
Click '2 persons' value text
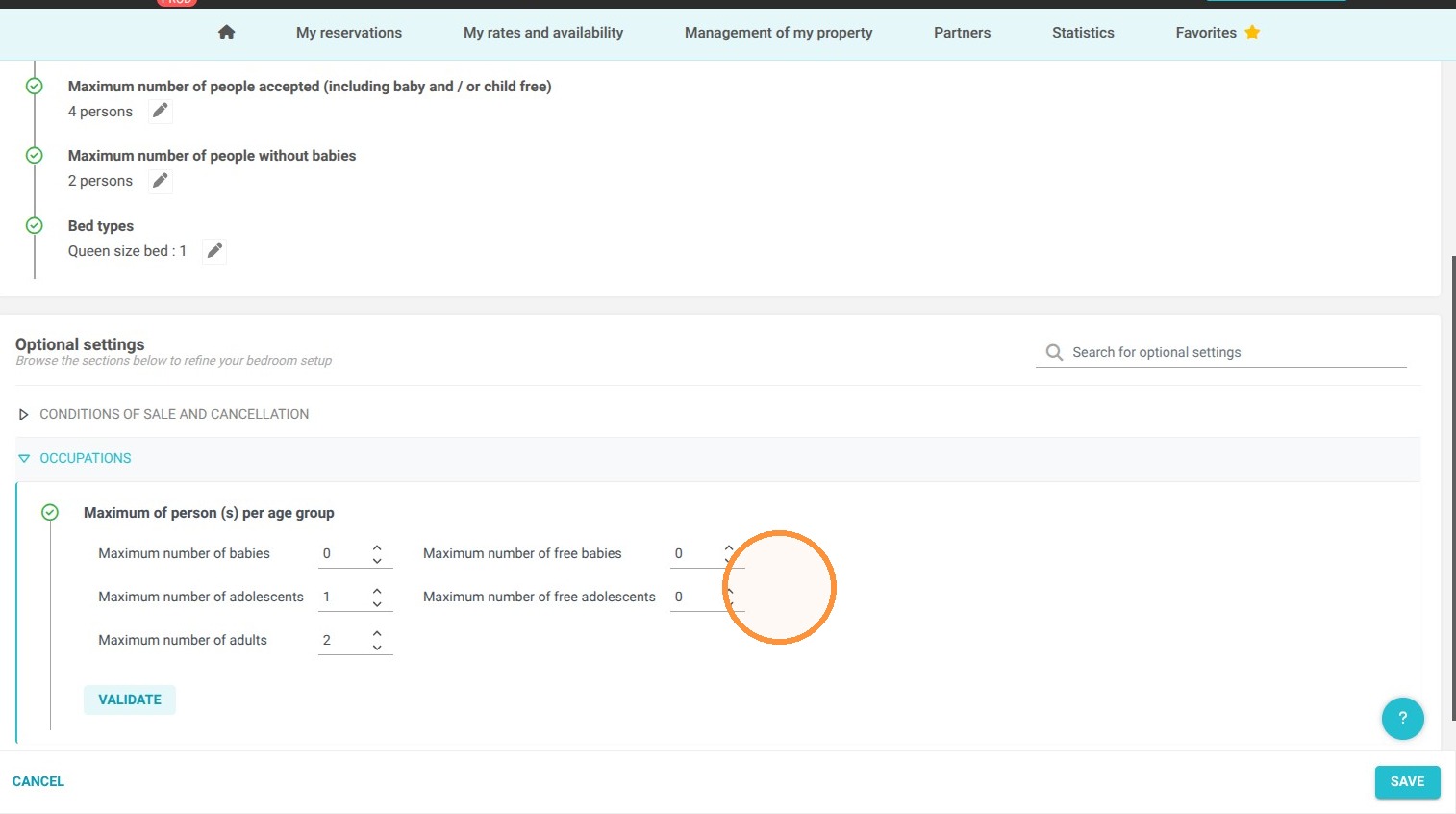coord(100,181)
